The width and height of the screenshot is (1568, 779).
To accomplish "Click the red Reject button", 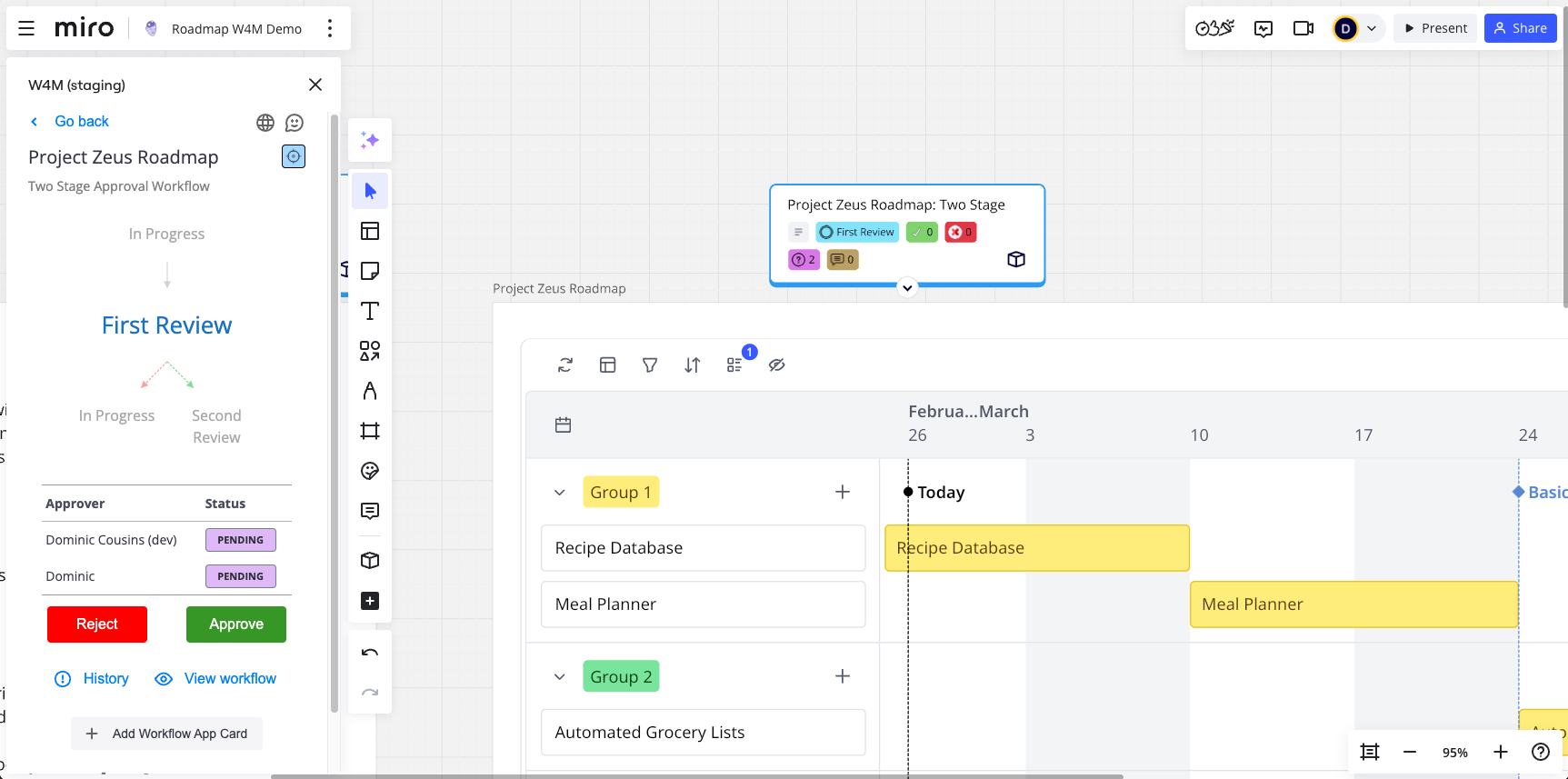I will click(97, 624).
